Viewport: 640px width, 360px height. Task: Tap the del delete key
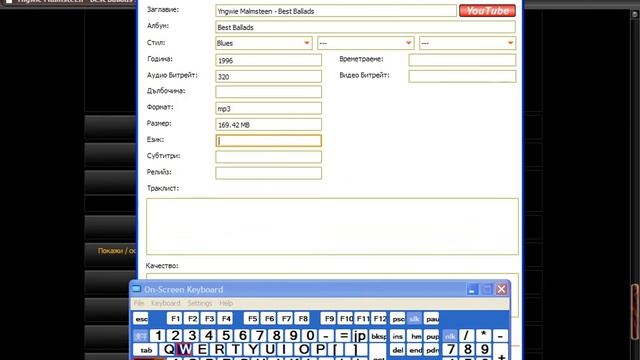coord(398,350)
